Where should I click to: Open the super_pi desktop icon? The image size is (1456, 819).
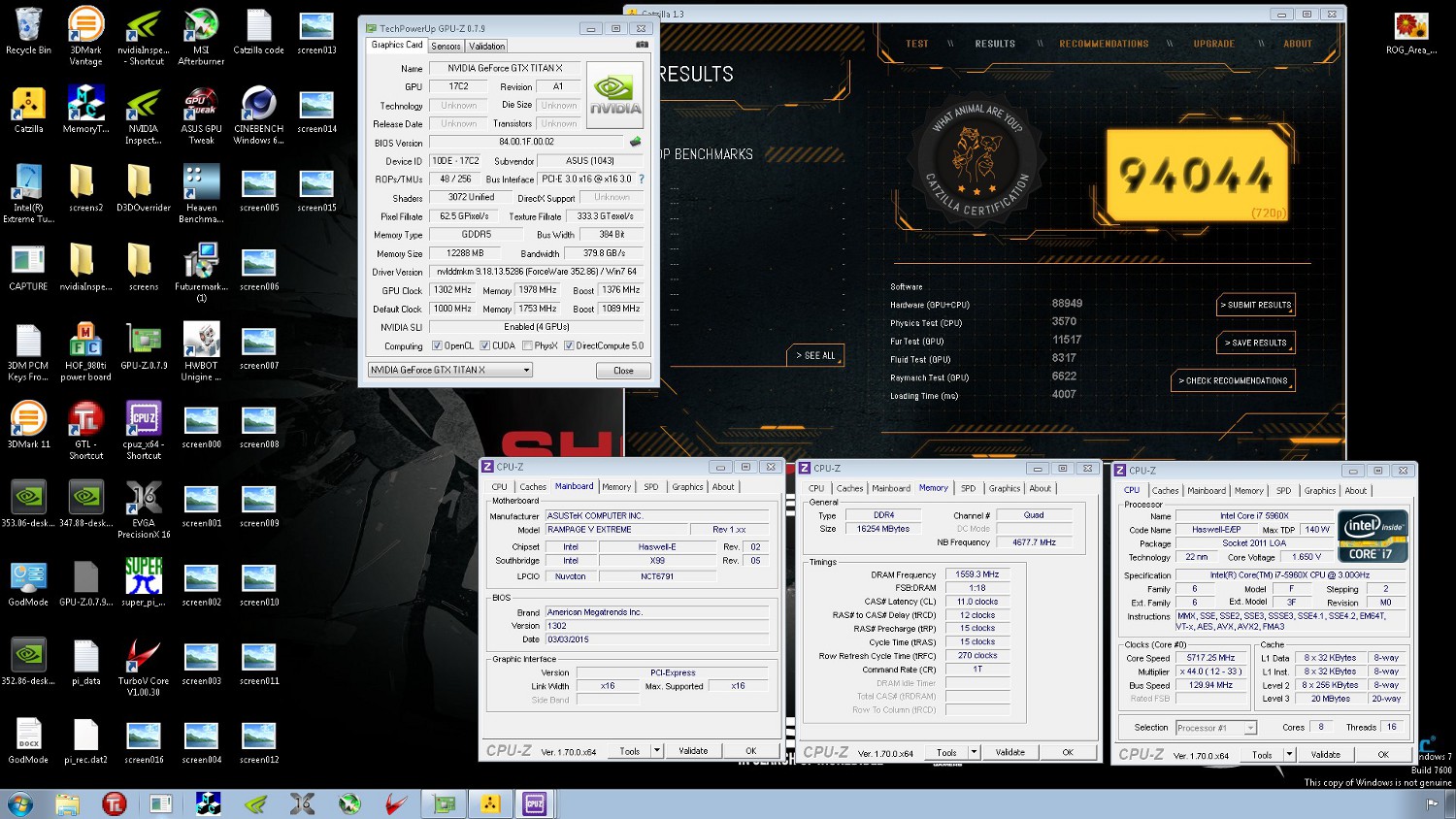tap(144, 582)
